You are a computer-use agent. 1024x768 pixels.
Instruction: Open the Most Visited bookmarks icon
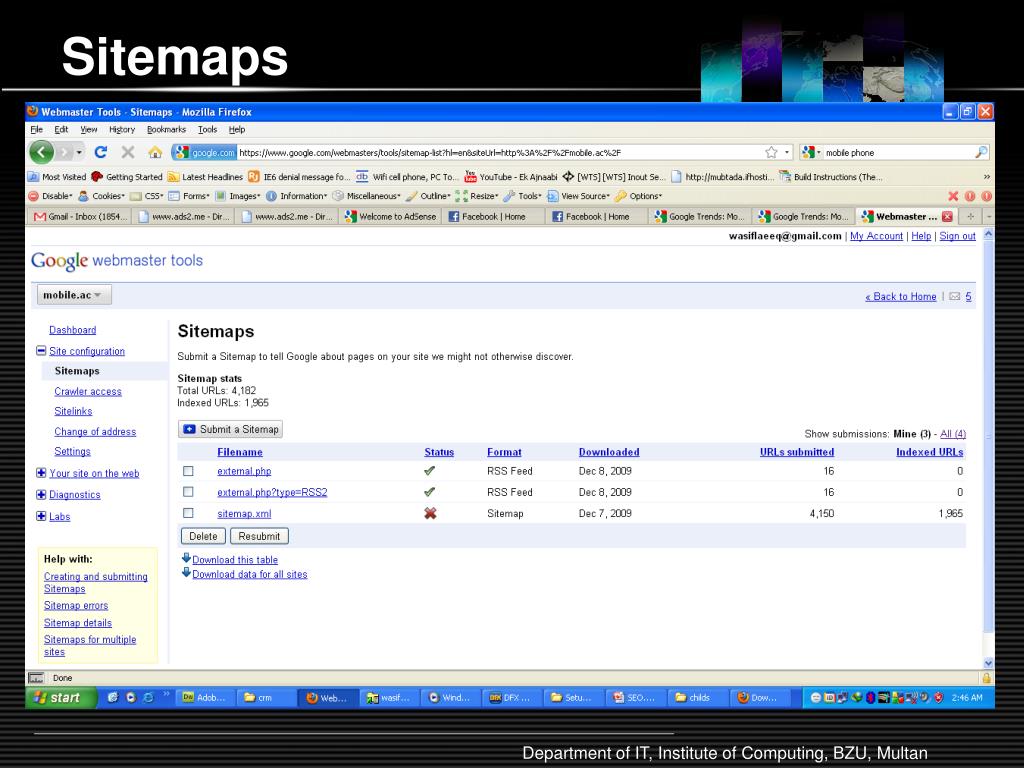33,176
